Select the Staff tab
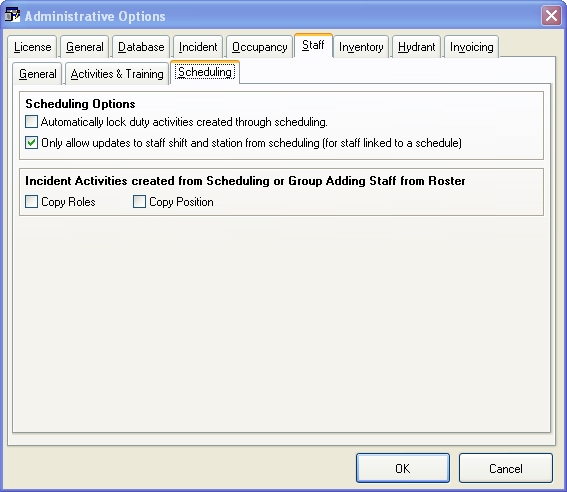The image size is (567, 492). point(313,45)
